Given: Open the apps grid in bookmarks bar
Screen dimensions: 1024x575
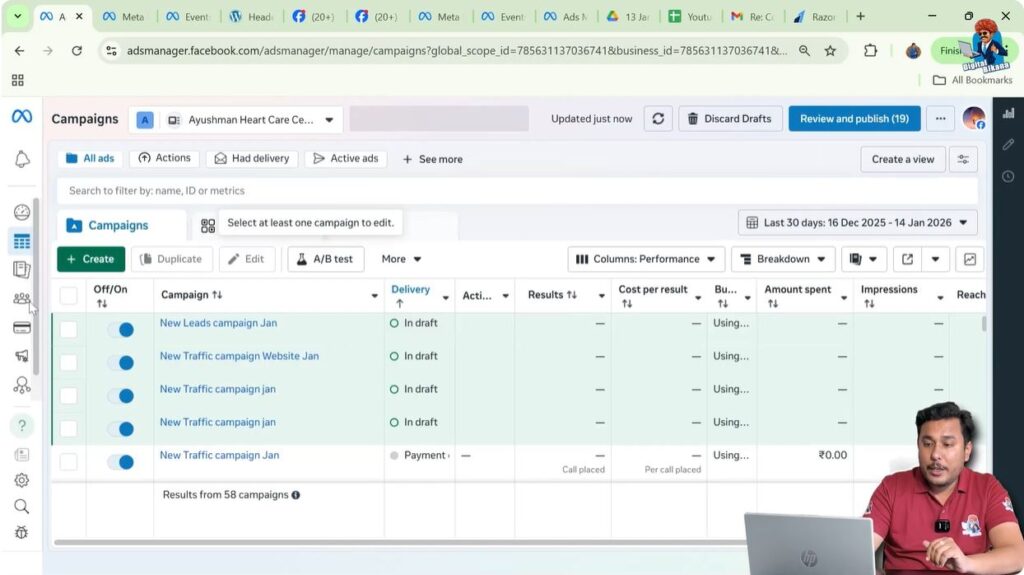Looking at the screenshot, I should click(x=18, y=80).
